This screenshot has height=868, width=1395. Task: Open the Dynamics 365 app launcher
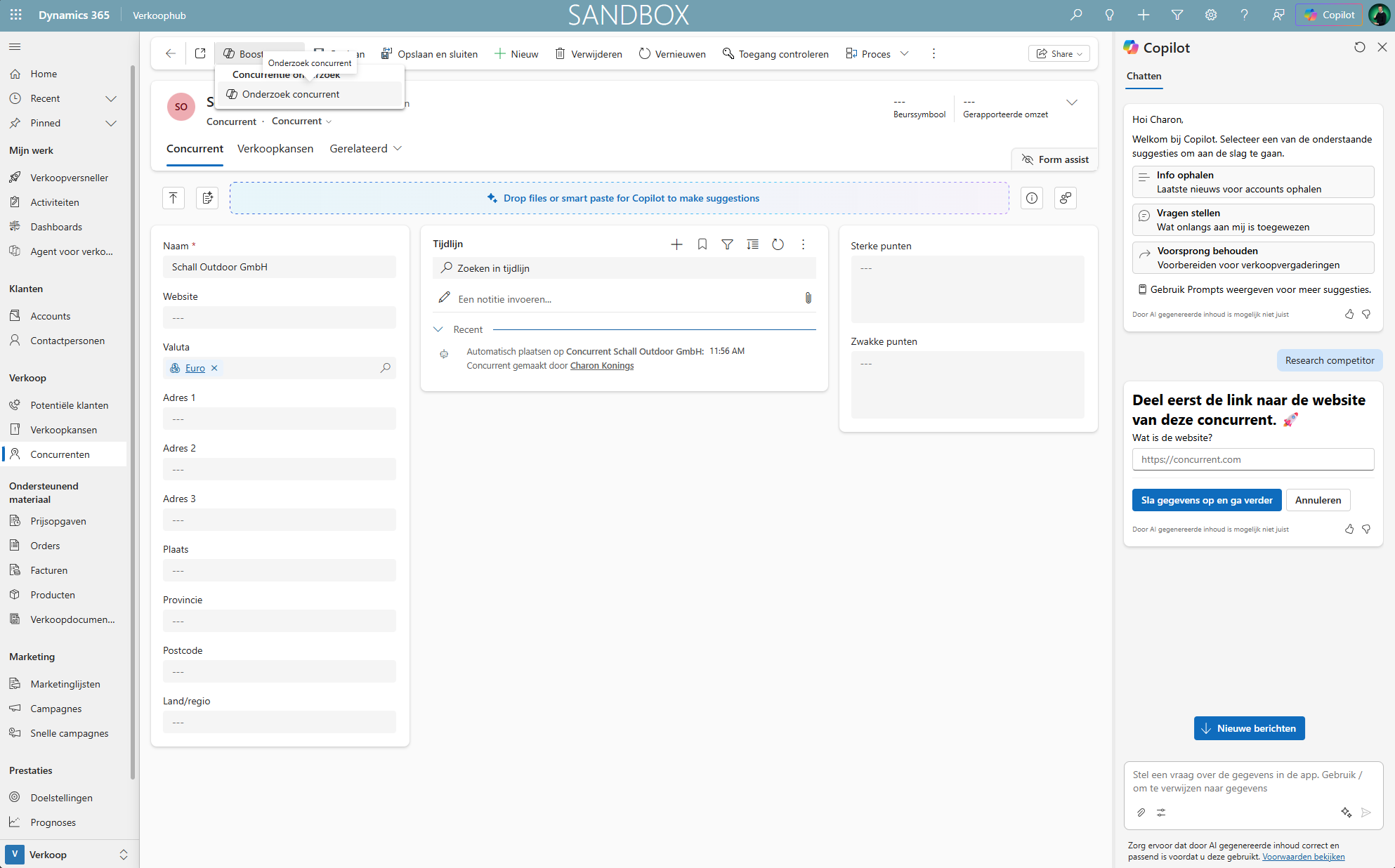[15, 15]
